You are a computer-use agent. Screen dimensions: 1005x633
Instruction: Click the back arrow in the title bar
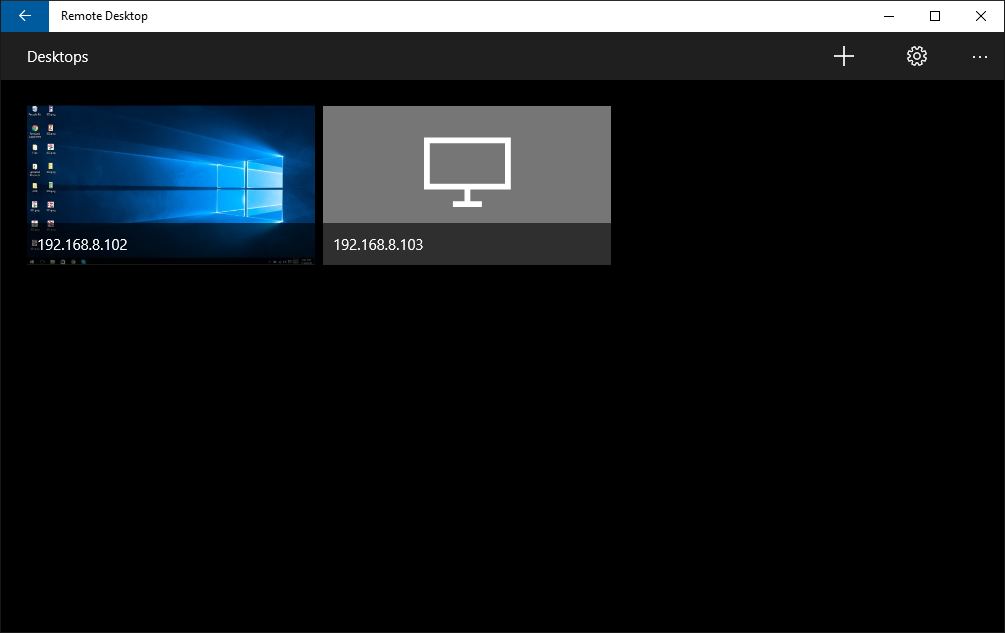point(24,16)
